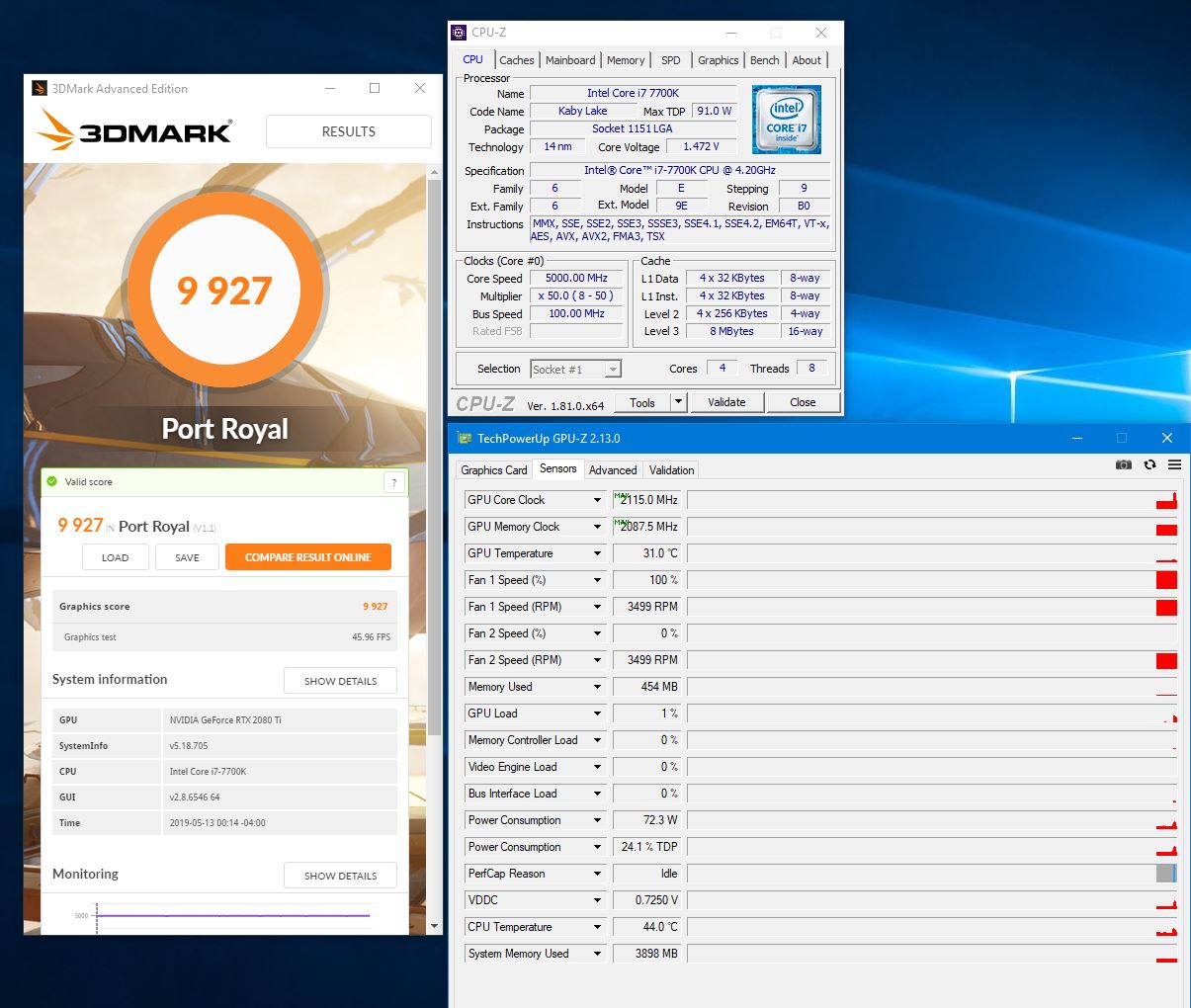Viewport: 1191px width, 1008px height.
Task: Select the Power Consumption 72.3 W value
Action: [647, 820]
